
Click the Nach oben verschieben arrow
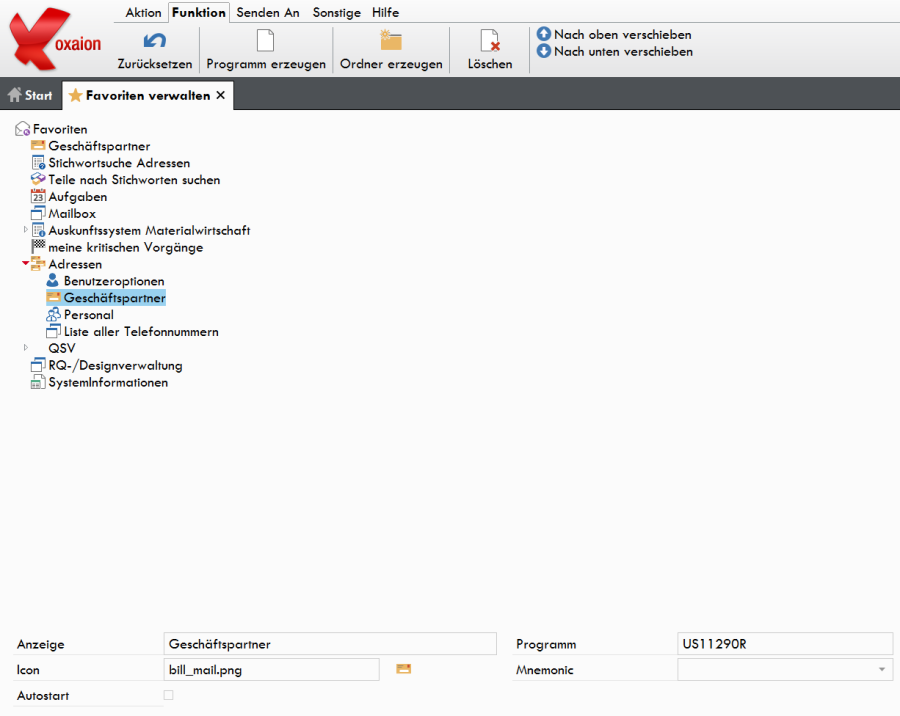tap(544, 34)
